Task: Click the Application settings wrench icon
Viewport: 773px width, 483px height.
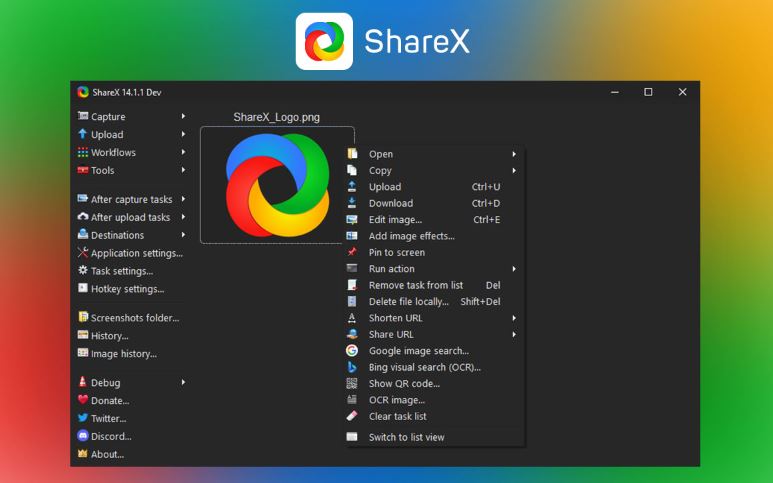Action: (83, 252)
